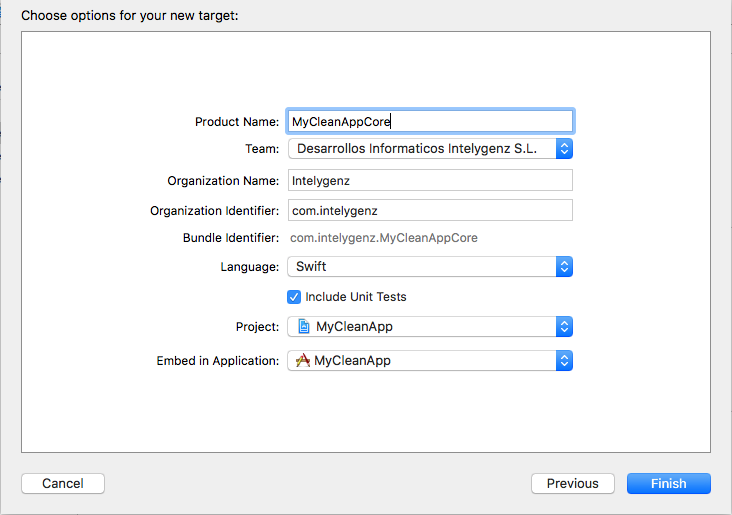This screenshot has height=515, width=732.
Task: Click the blue Finish button
Action: point(668,484)
